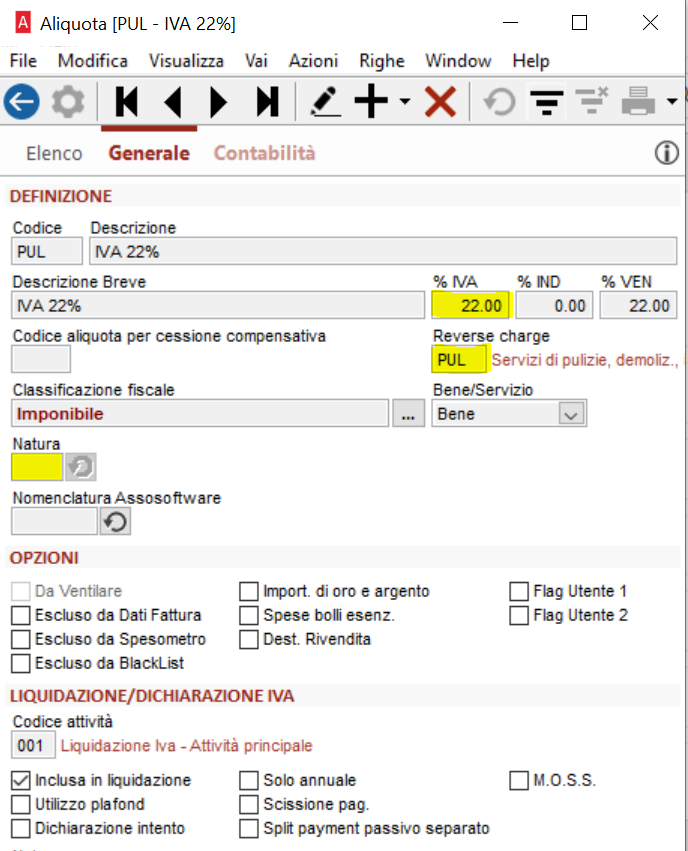Check Split payment passivo separato
The height and width of the screenshot is (851, 688).
point(249,828)
